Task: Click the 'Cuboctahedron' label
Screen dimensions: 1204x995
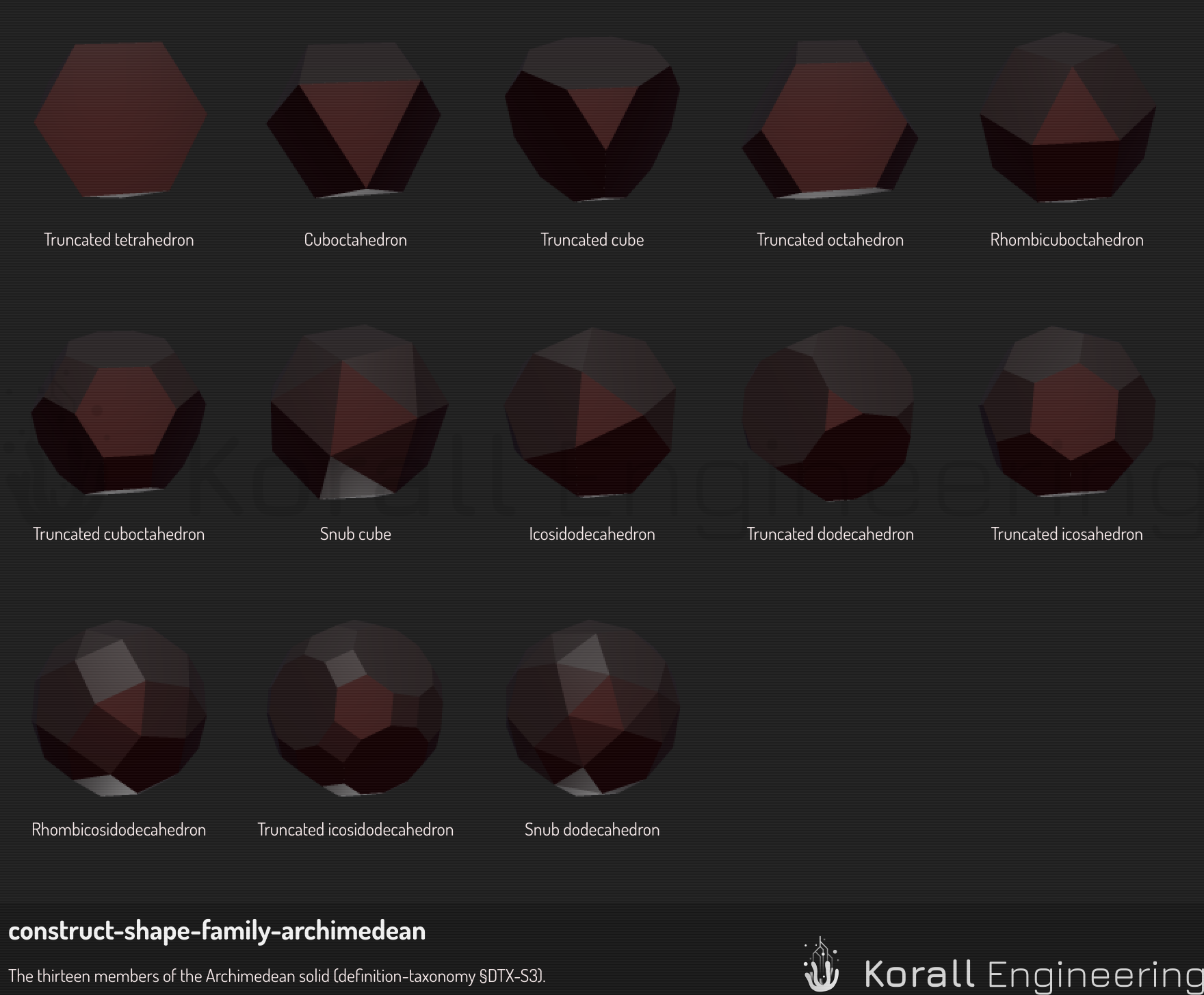Action: coord(355,240)
